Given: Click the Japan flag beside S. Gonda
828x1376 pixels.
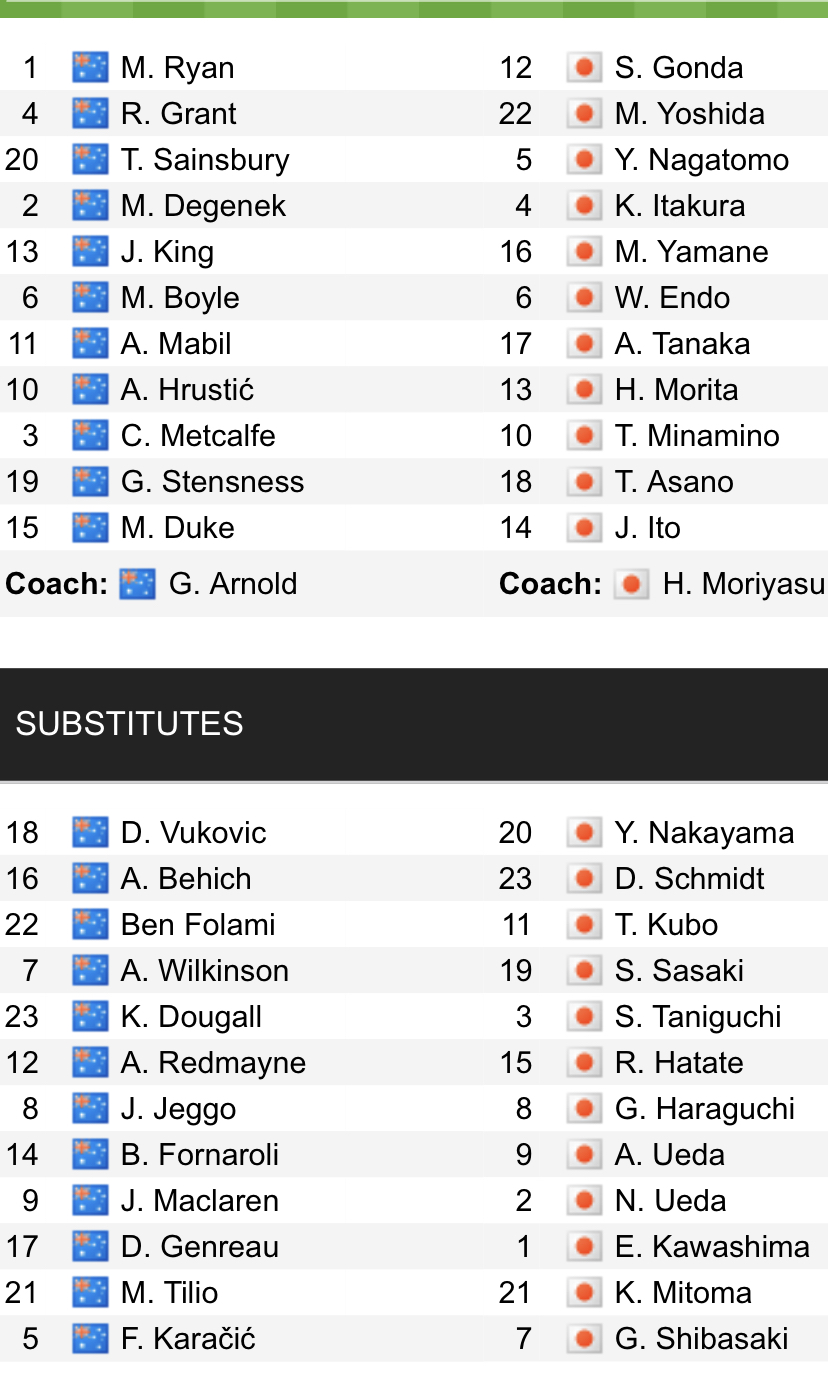Looking at the screenshot, I should 583,68.
